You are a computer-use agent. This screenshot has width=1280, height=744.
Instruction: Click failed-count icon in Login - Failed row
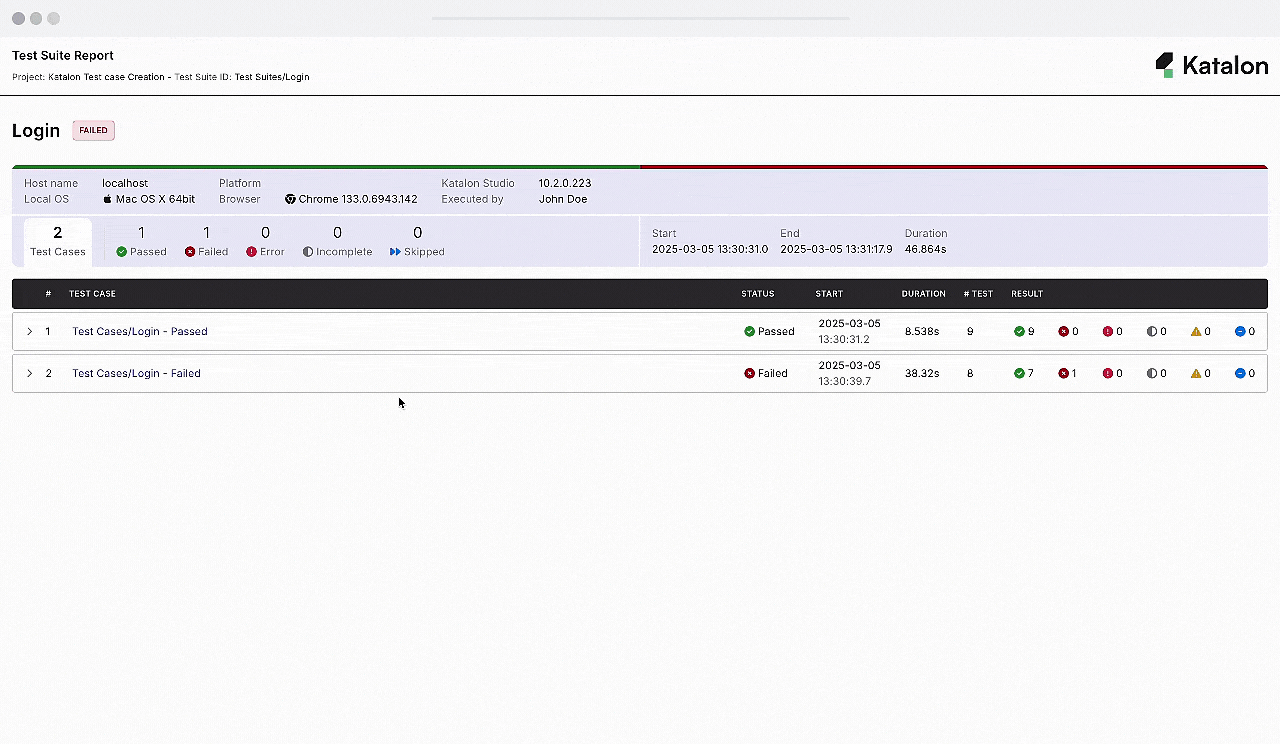pyautogui.click(x=1063, y=373)
